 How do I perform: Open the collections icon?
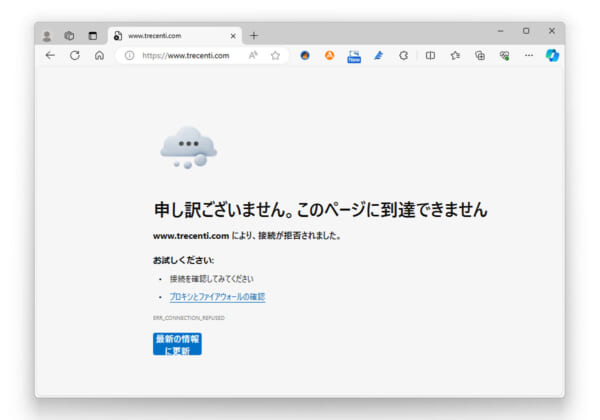pyautogui.click(x=480, y=56)
